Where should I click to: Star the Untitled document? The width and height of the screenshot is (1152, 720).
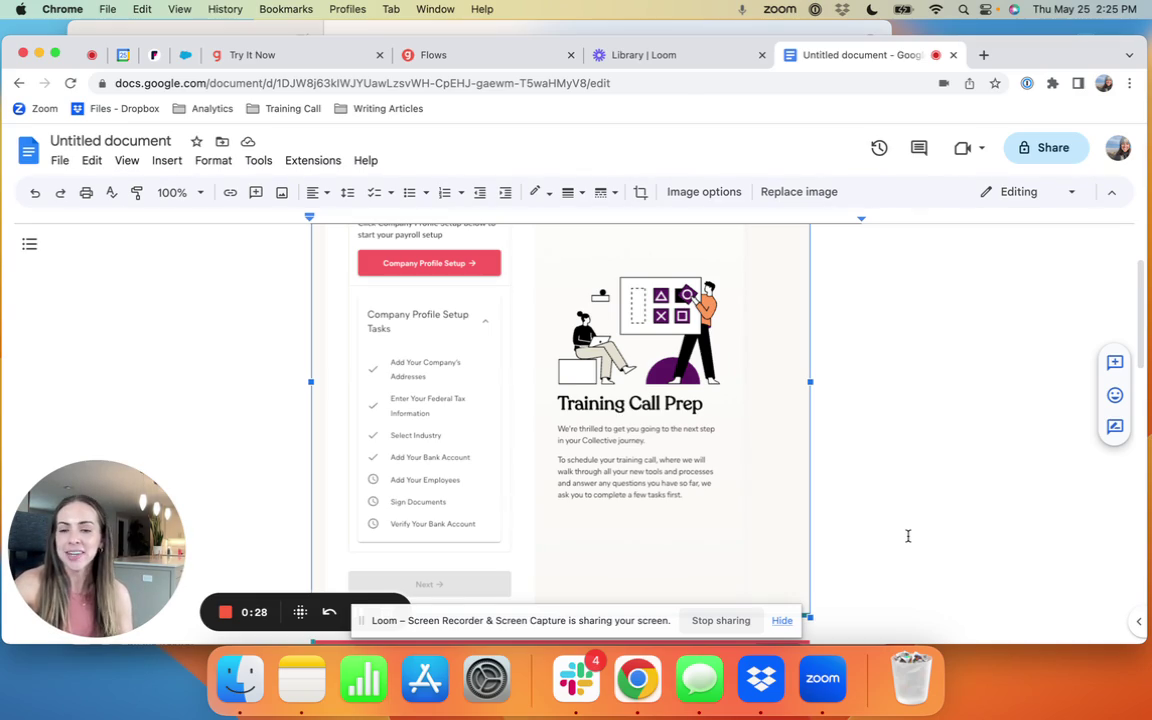(197, 142)
